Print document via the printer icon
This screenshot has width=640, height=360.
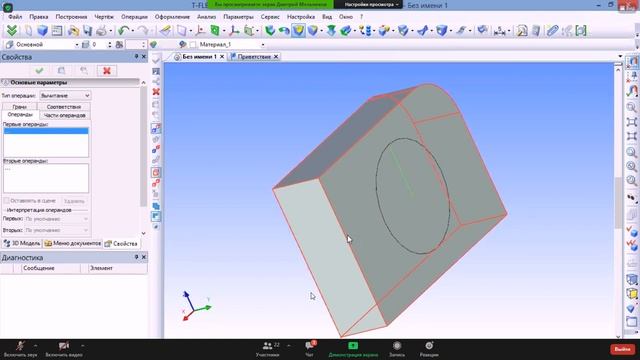pyautogui.click(x=101, y=31)
